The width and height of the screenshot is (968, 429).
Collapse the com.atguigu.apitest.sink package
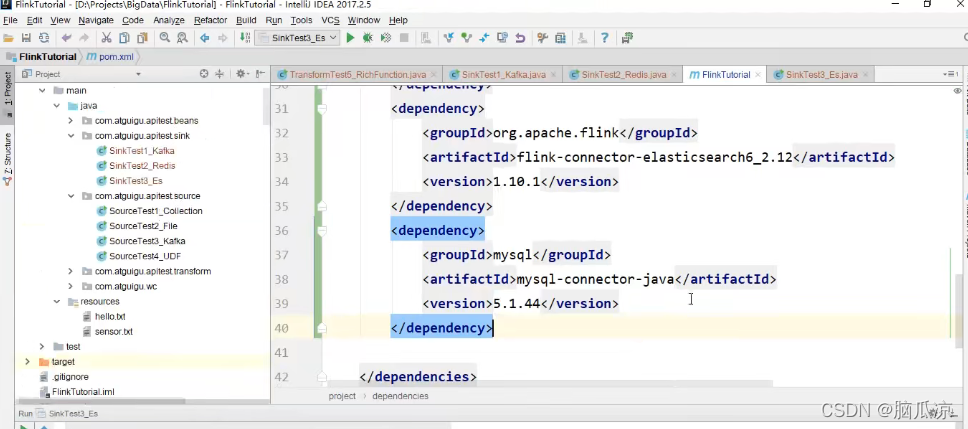(x=71, y=136)
